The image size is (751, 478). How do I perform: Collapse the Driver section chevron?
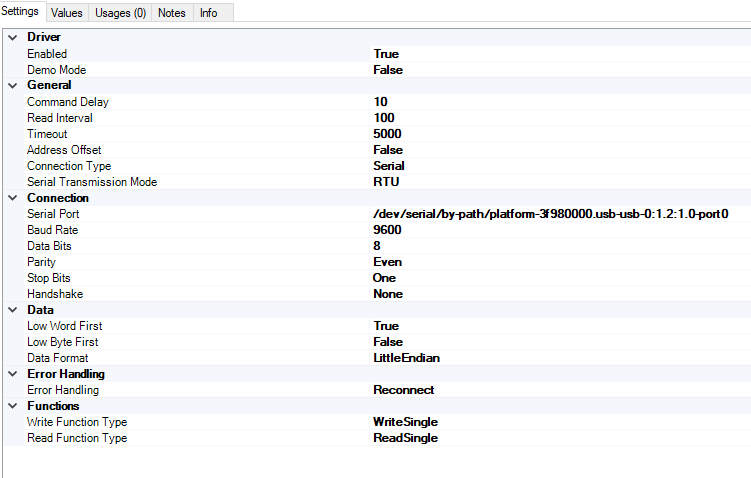(12, 37)
